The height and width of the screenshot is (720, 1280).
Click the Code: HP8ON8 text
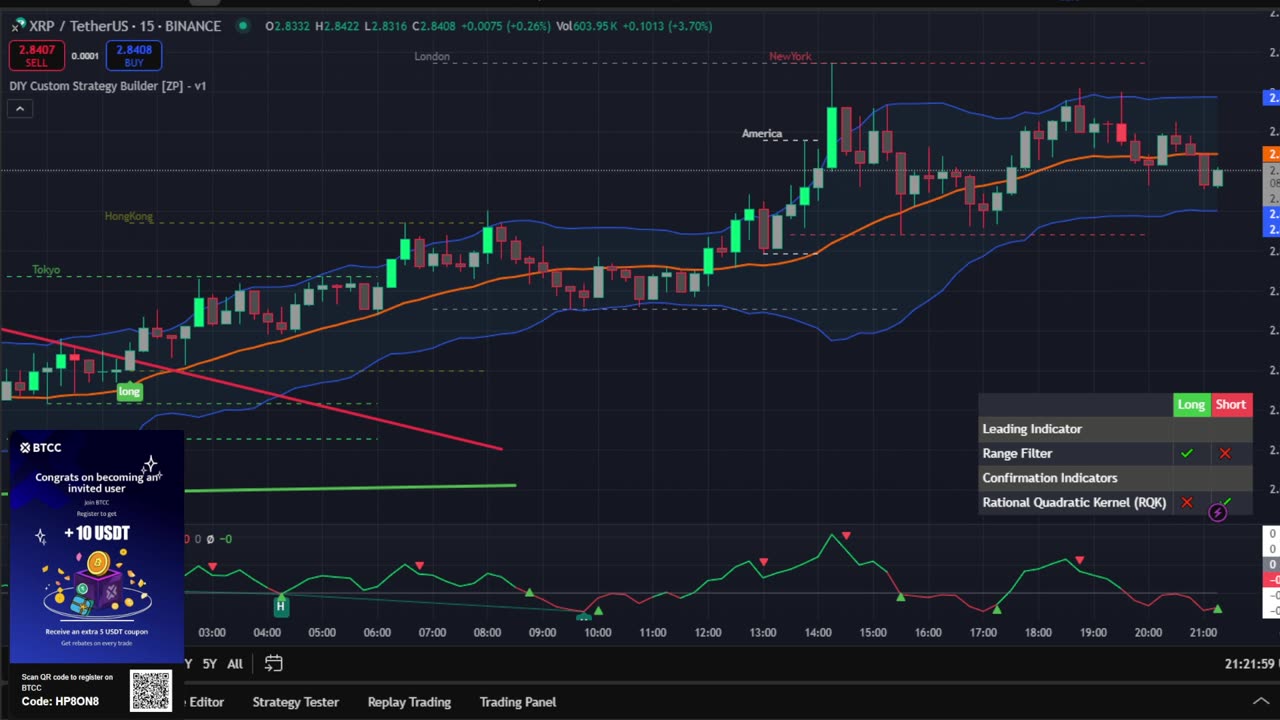60,701
